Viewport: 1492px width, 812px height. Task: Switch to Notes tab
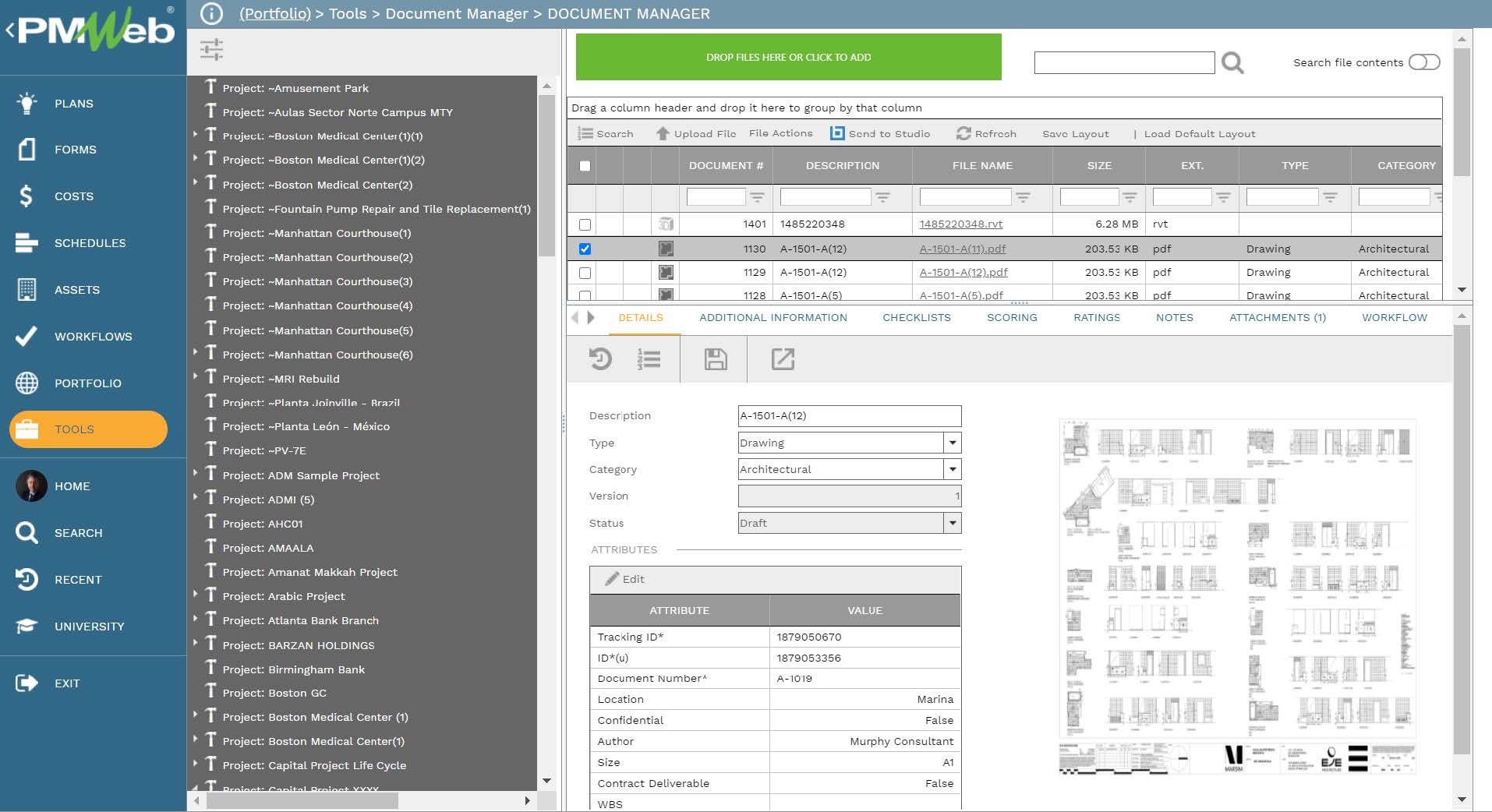tap(1175, 318)
